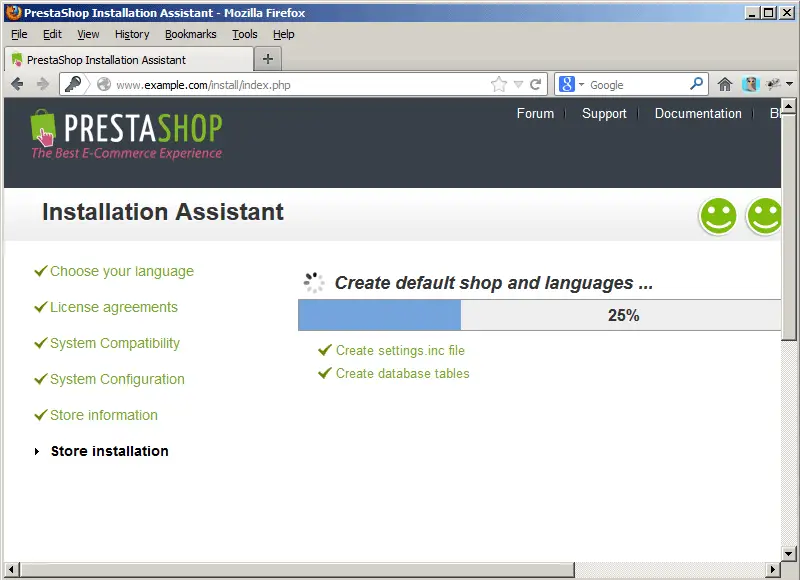Click the Forward arrow button
The height and width of the screenshot is (580, 800).
point(43,84)
